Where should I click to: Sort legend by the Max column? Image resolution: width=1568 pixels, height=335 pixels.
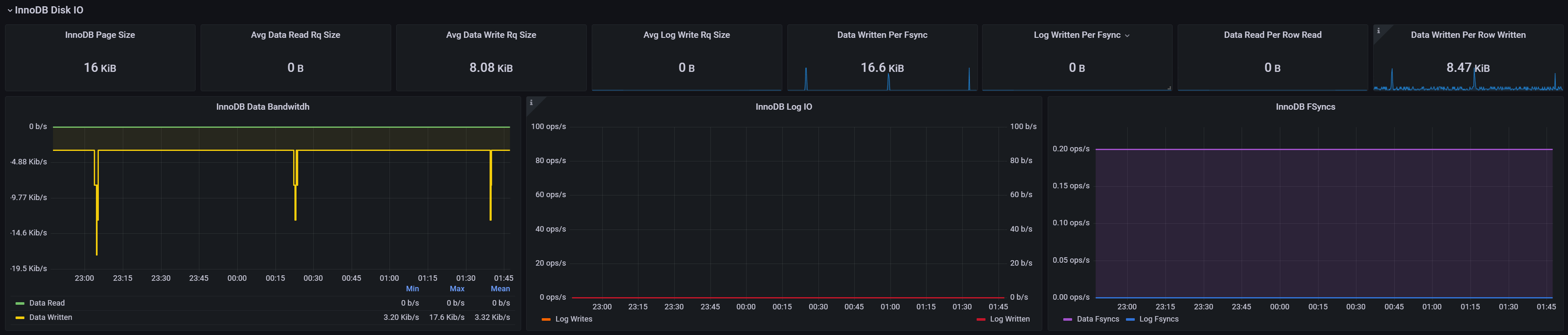[x=456, y=289]
